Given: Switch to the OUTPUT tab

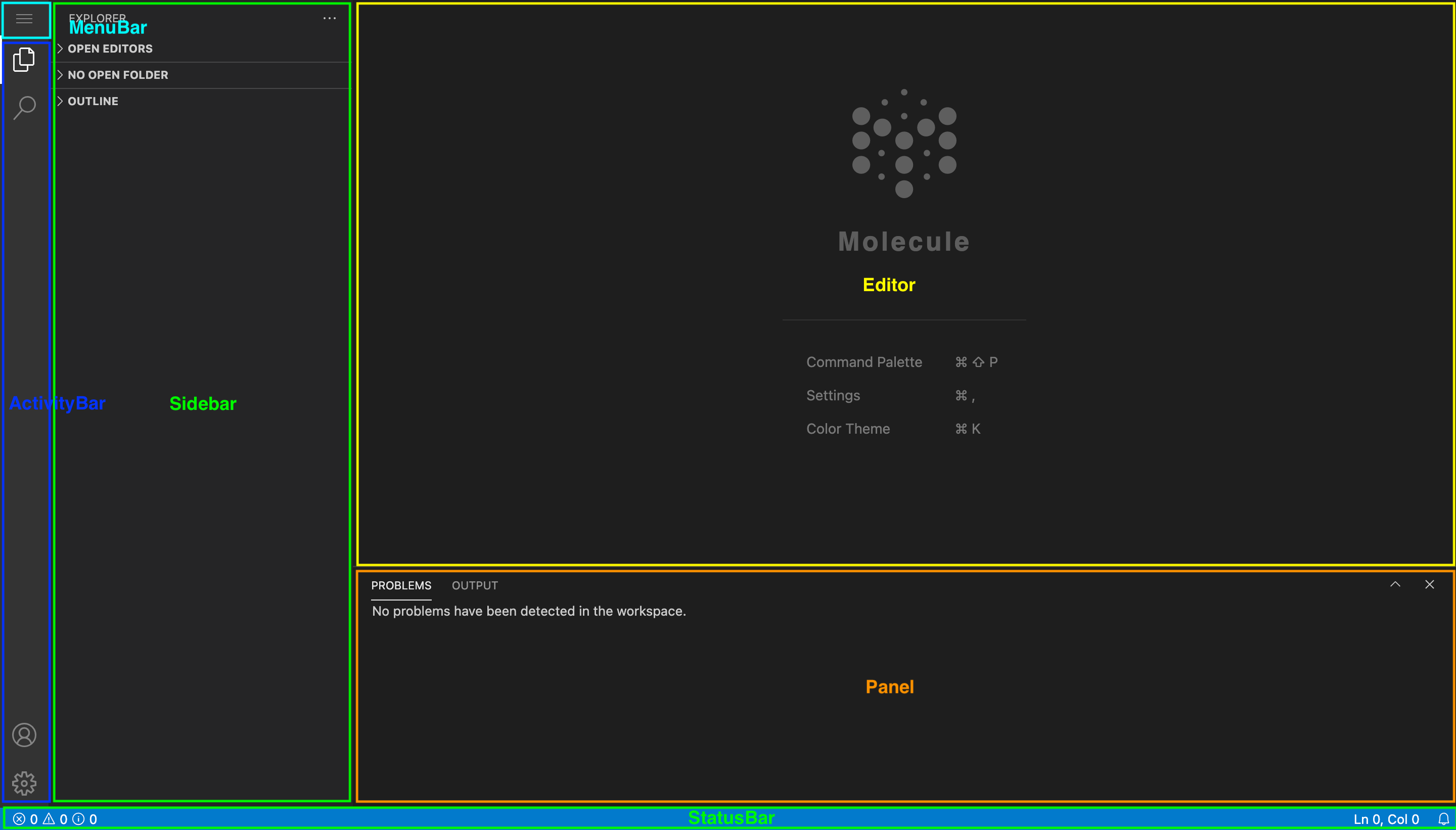Looking at the screenshot, I should (474, 585).
